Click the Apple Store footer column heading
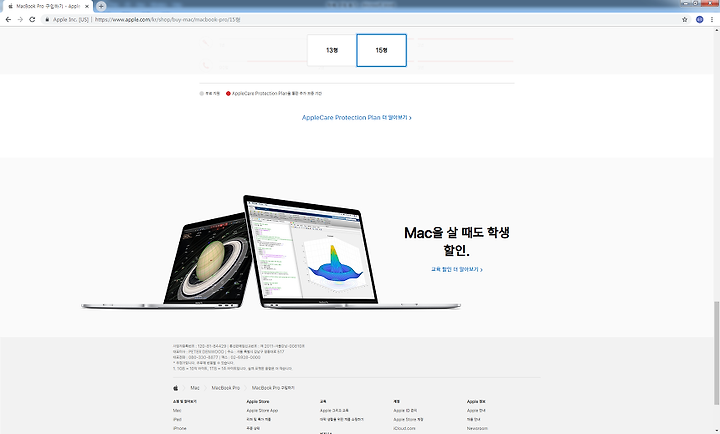Image resolution: width=720 pixels, height=434 pixels. pyautogui.click(x=258, y=401)
